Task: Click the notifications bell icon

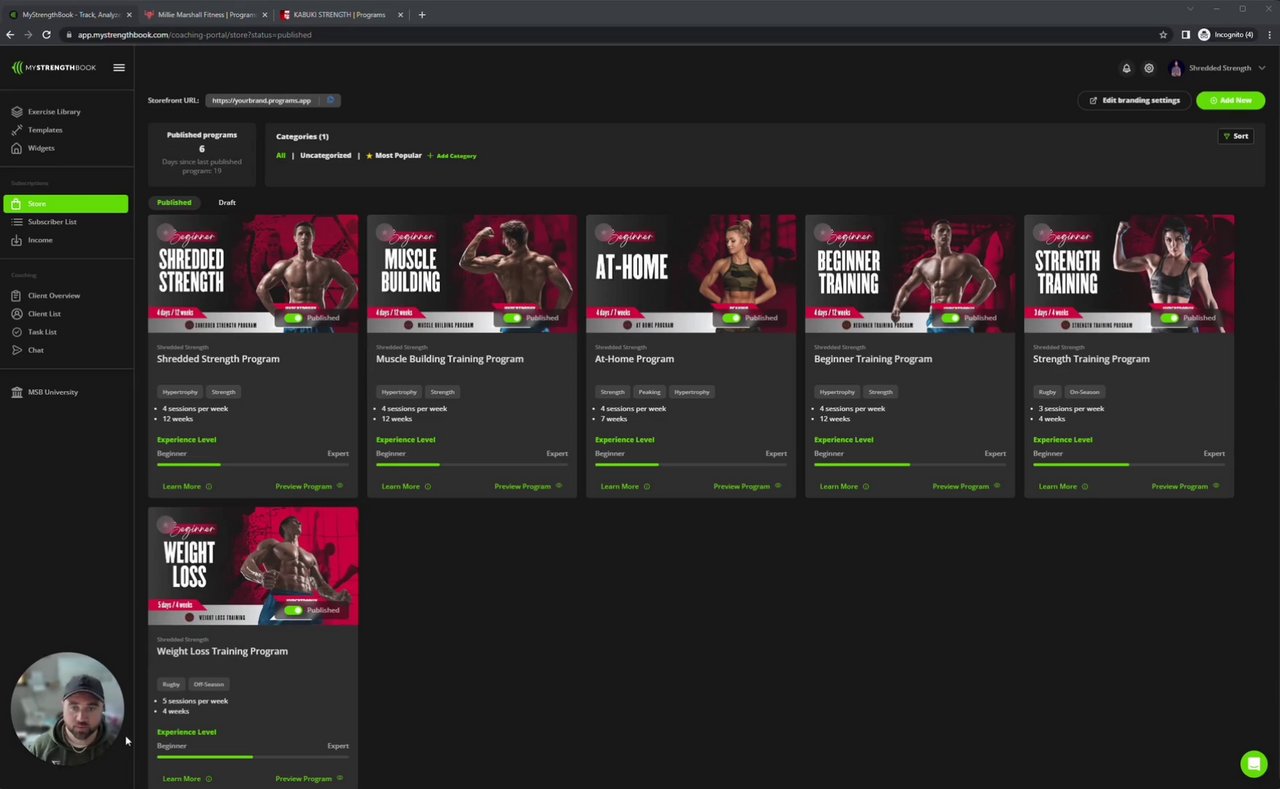Action: pyautogui.click(x=1126, y=68)
